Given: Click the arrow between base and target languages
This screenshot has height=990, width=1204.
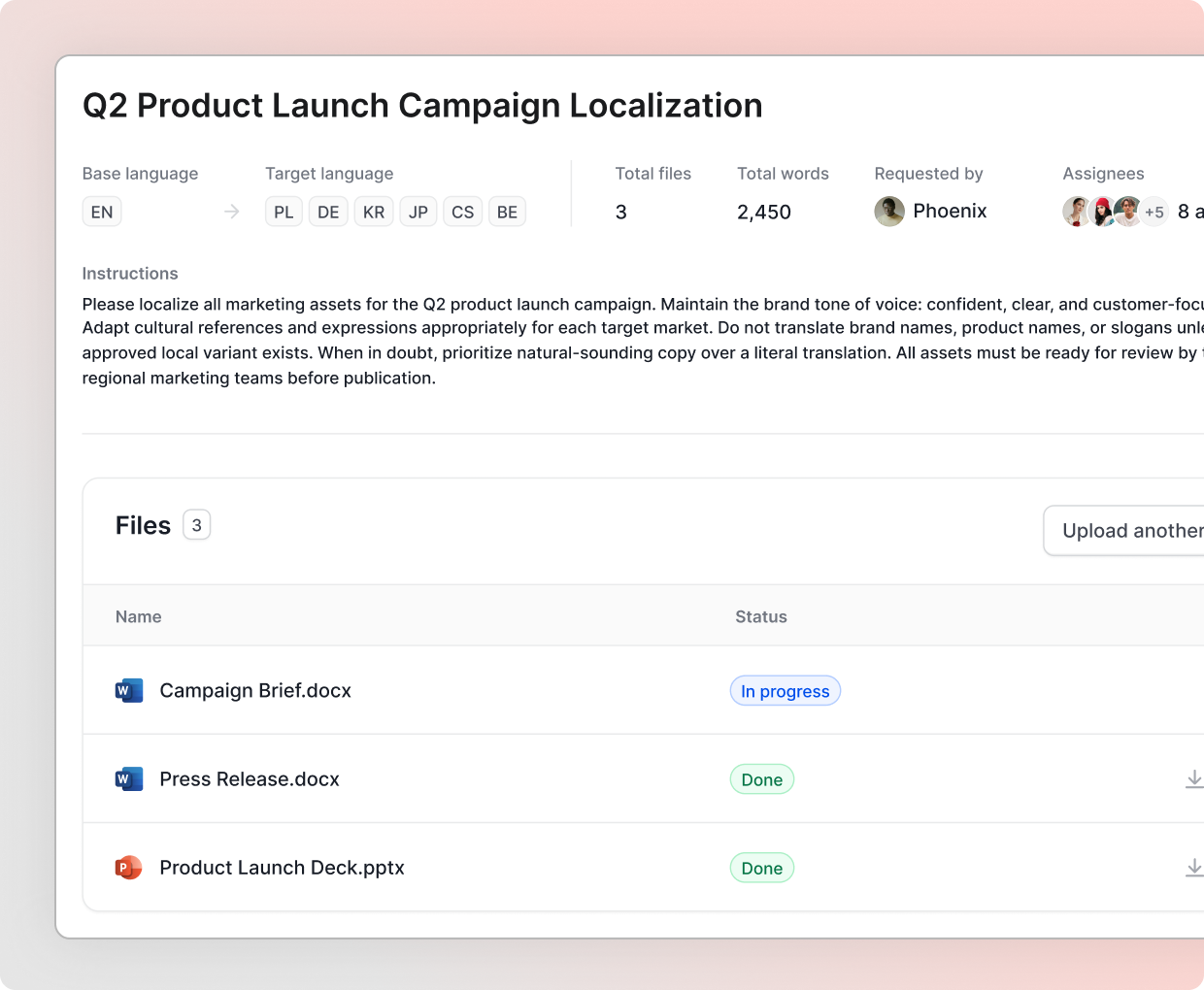Looking at the screenshot, I should [231, 212].
